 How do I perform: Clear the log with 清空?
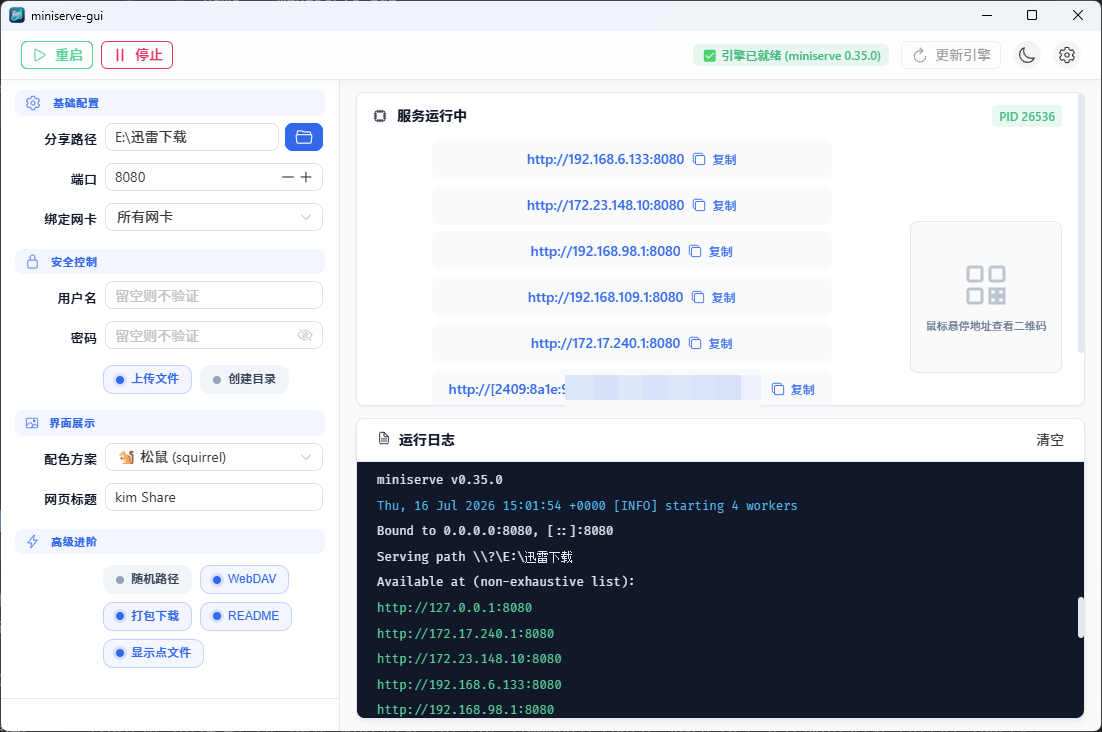[x=1050, y=440]
